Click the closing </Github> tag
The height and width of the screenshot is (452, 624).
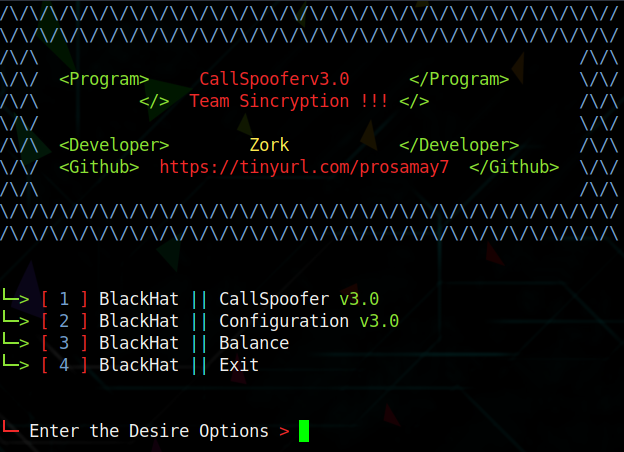pos(514,167)
